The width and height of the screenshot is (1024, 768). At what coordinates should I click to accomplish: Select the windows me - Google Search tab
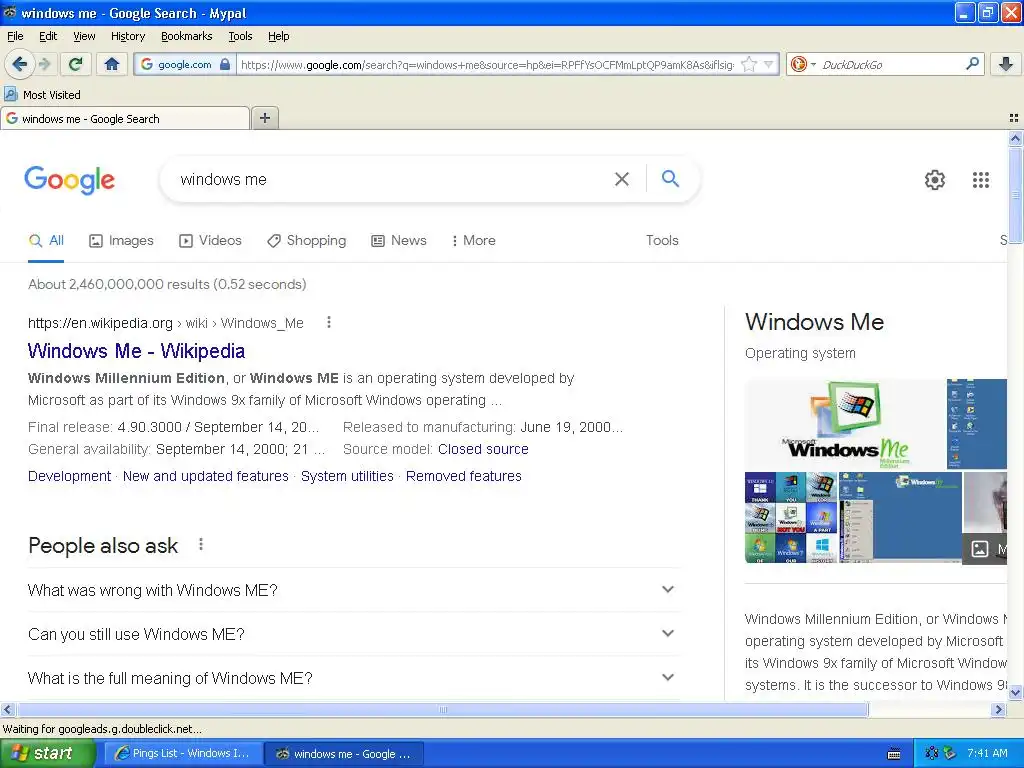[x=125, y=118]
